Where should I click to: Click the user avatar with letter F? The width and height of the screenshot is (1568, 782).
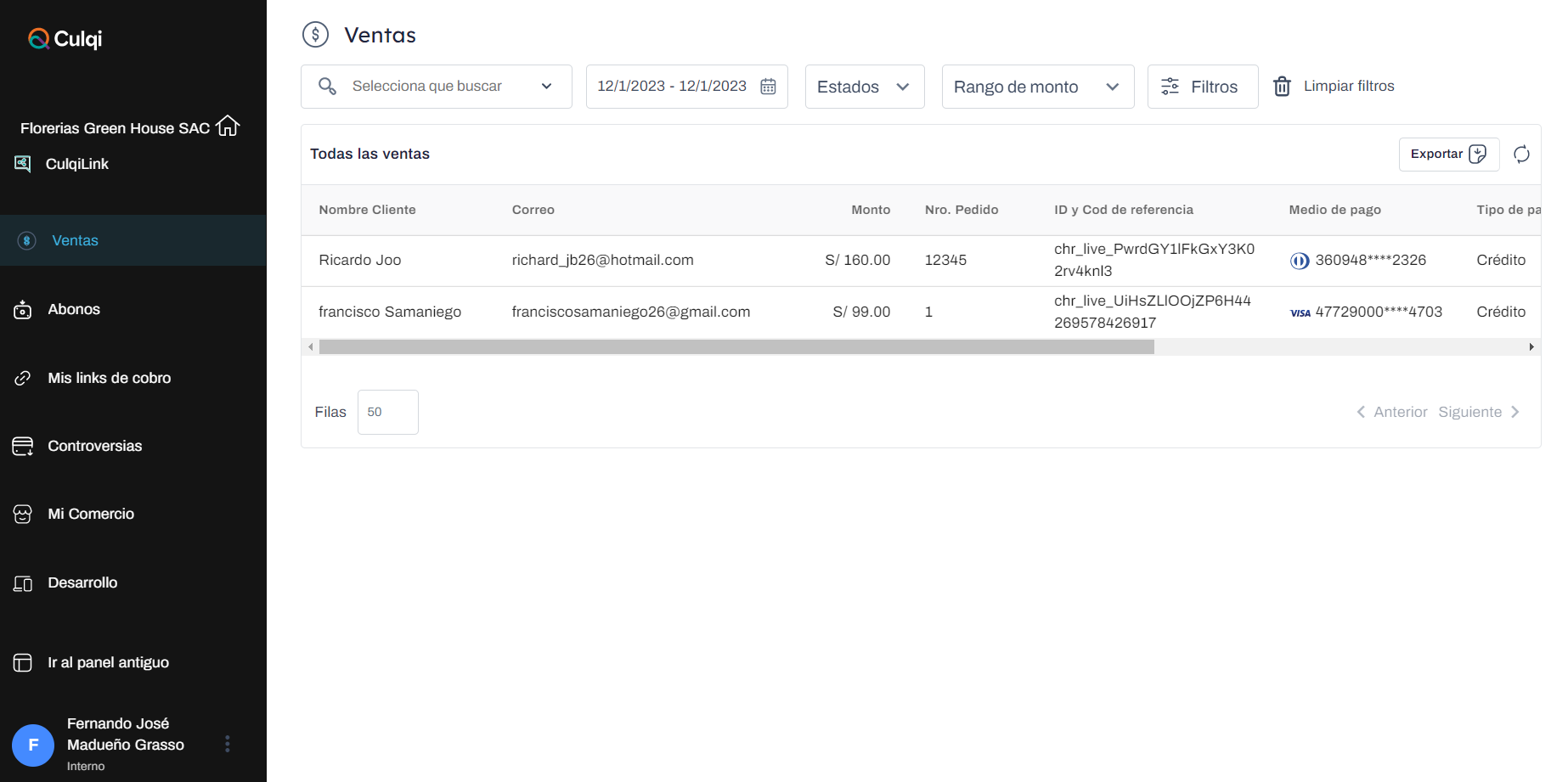pyautogui.click(x=33, y=745)
